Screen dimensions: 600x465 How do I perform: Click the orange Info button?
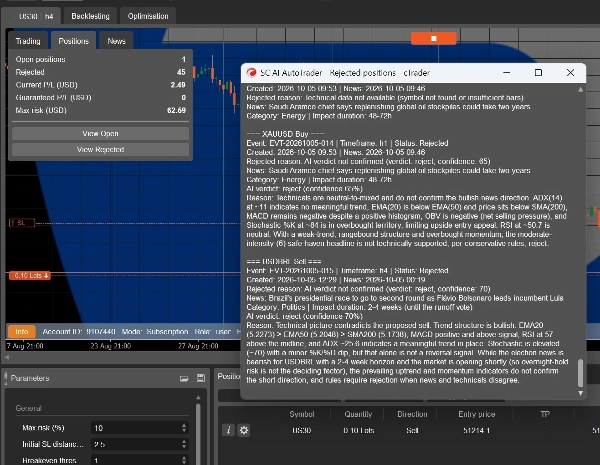tap(21, 332)
